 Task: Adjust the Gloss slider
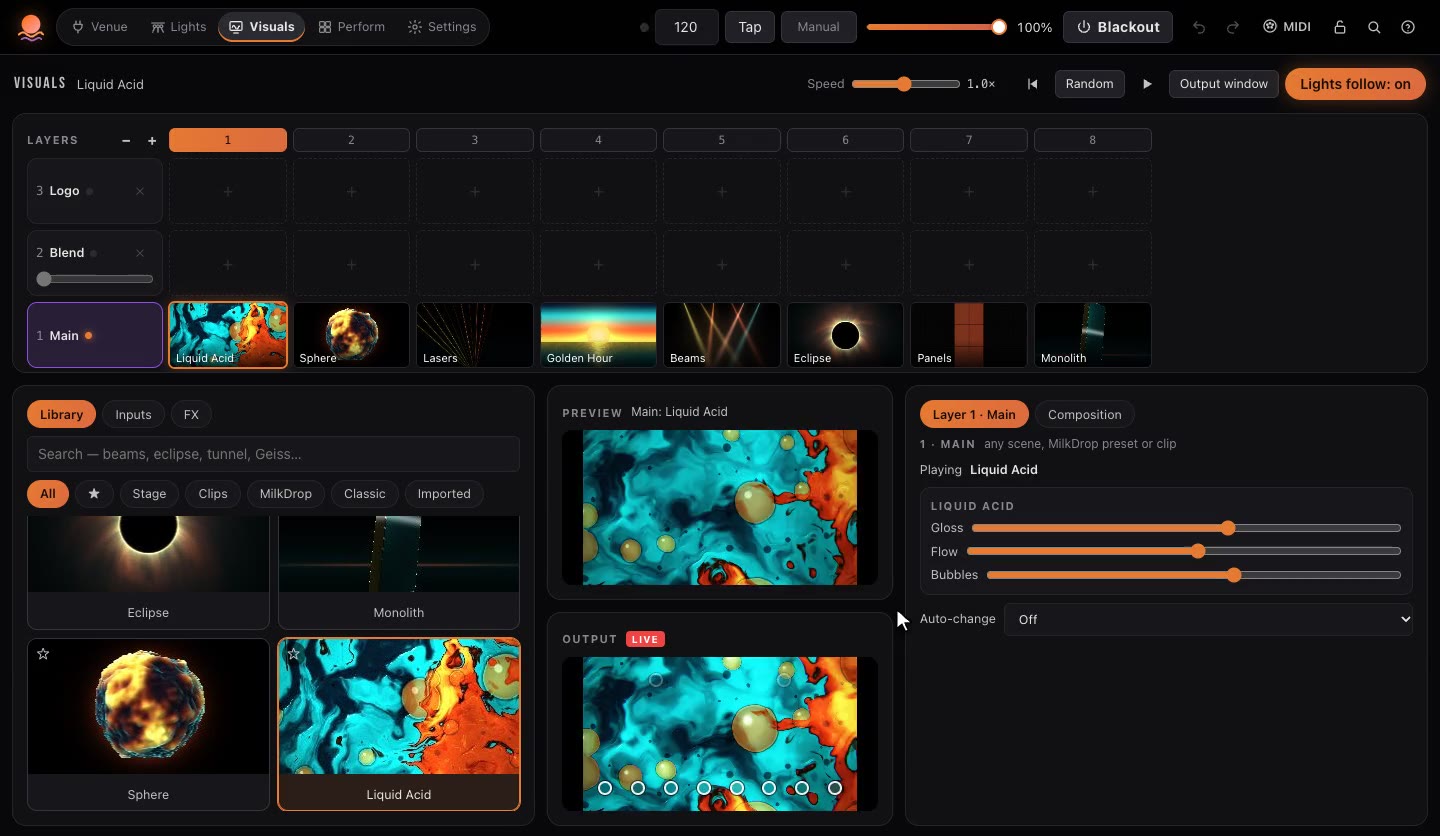tap(1186, 528)
